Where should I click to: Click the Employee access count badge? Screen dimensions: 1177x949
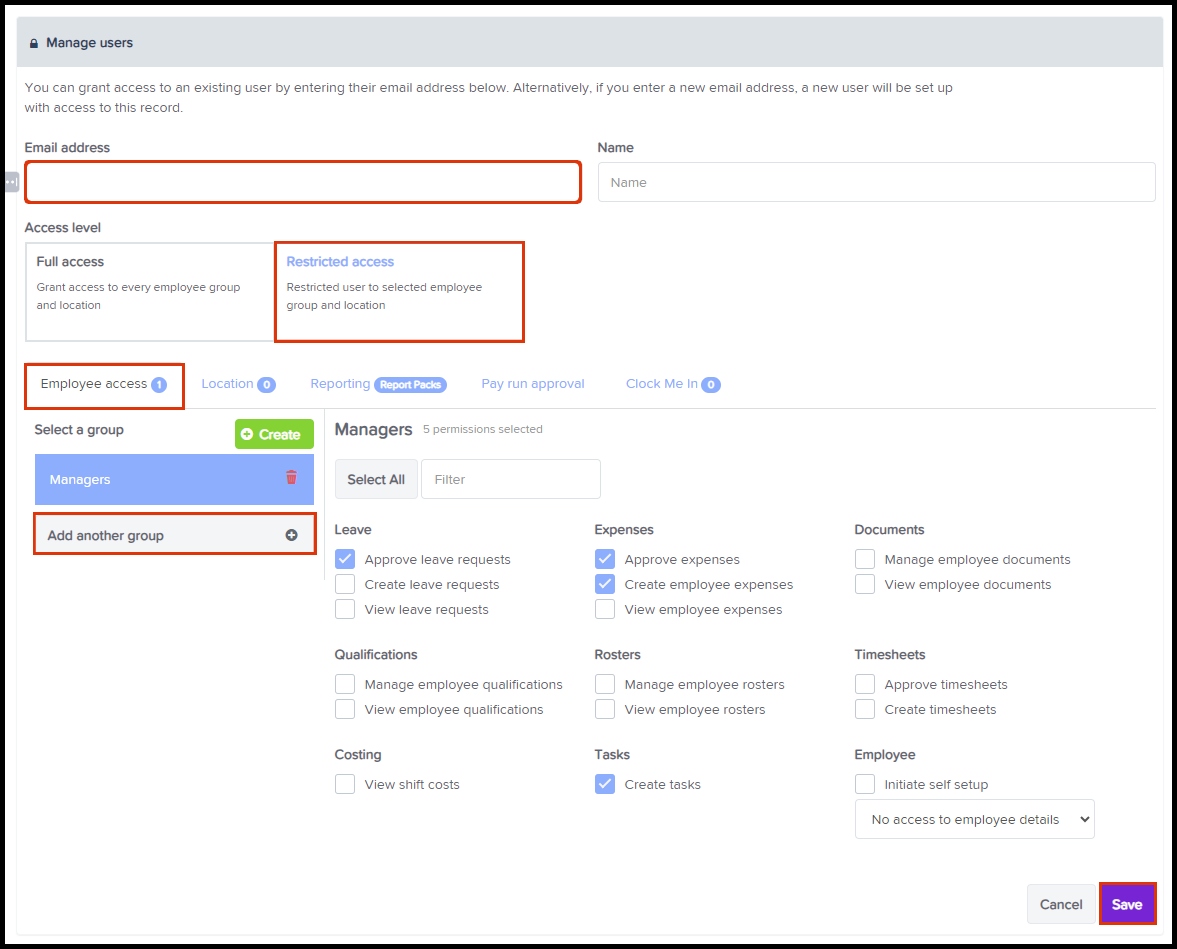(159, 385)
